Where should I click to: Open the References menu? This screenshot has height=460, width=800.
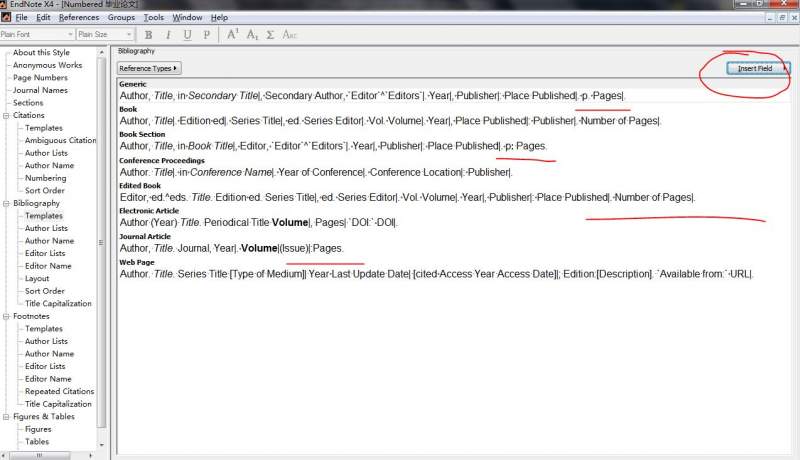[x=79, y=17]
